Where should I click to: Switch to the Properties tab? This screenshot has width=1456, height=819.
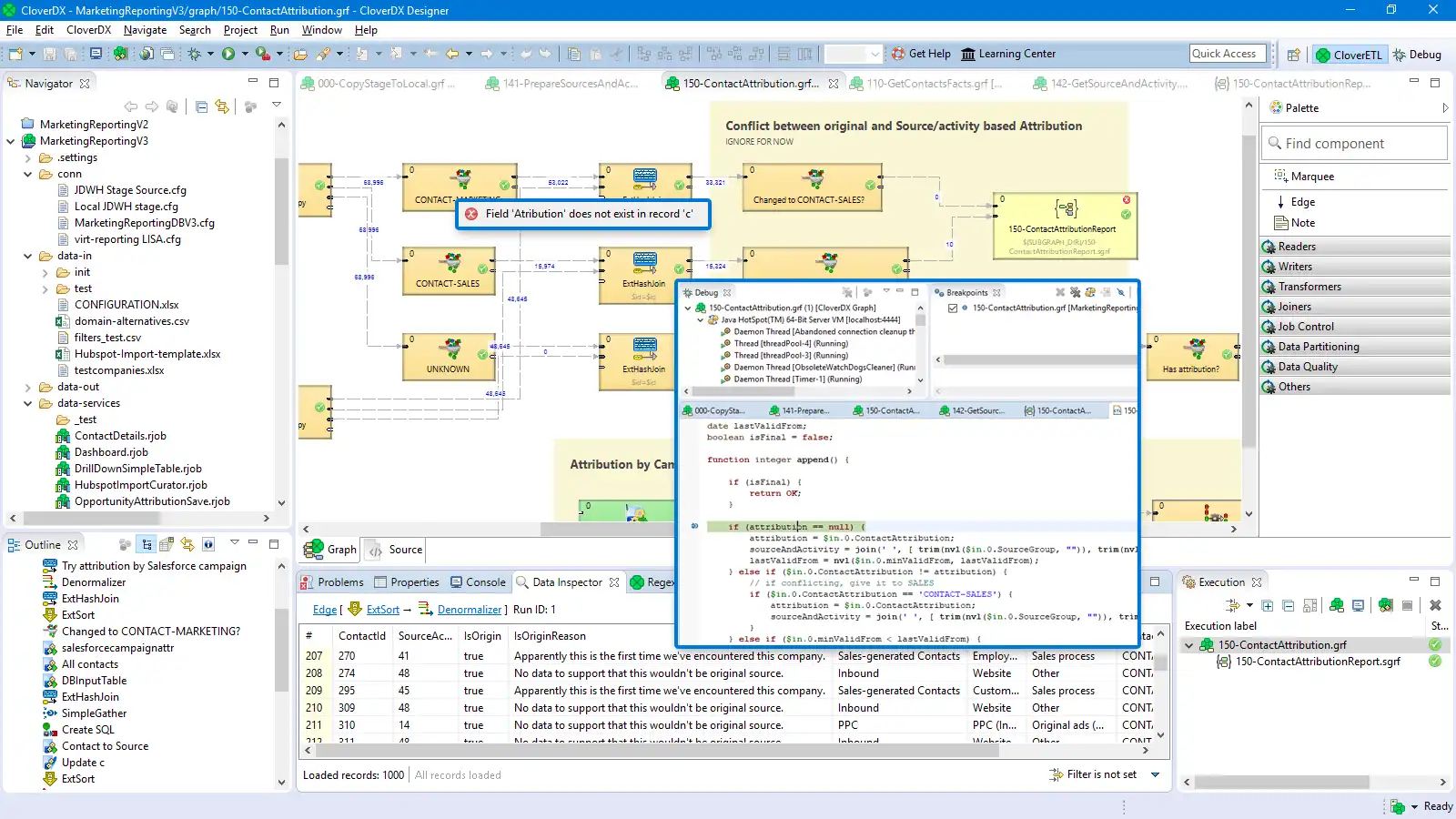point(407,582)
